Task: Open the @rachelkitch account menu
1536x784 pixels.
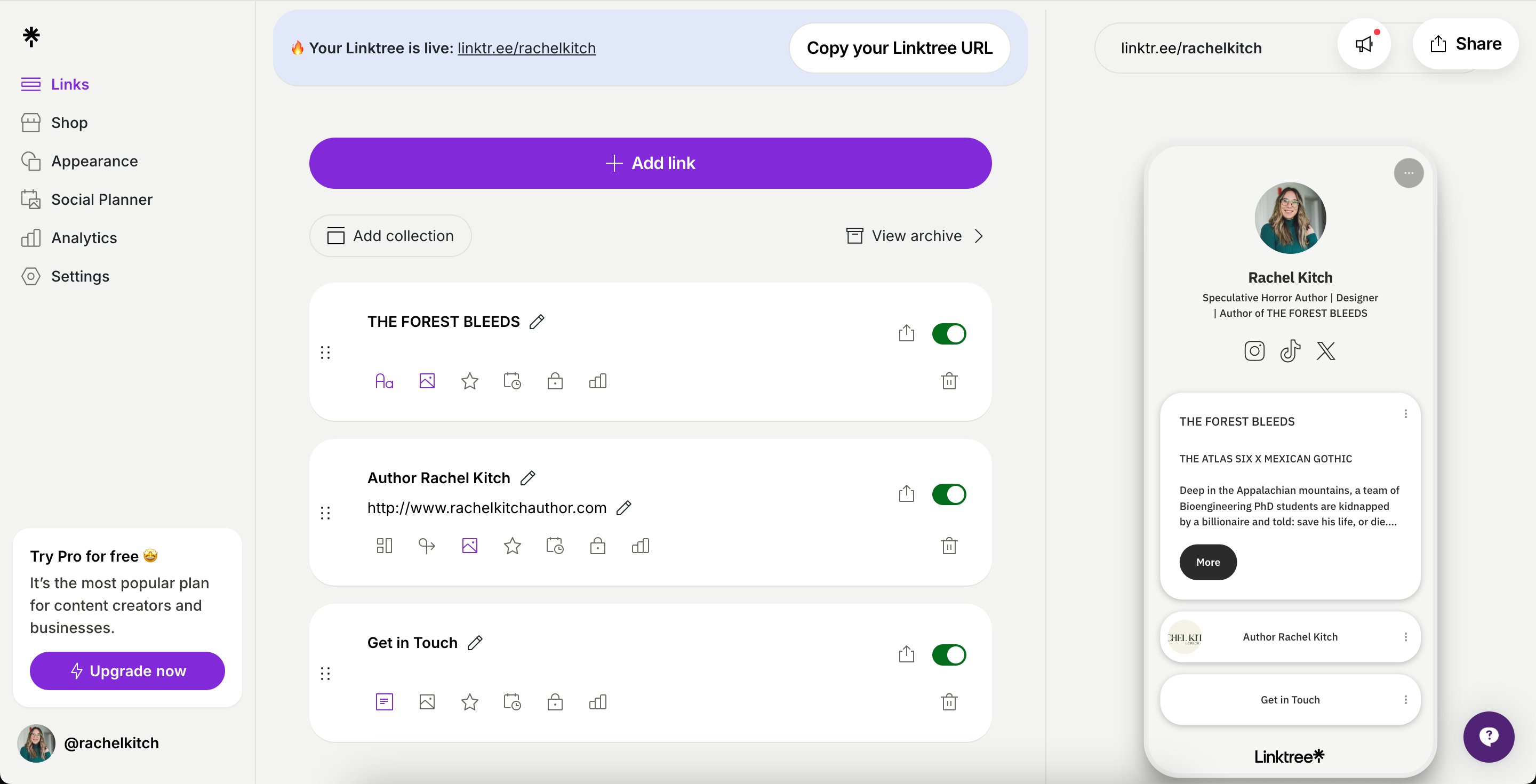Action: pyautogui.click(x=89, y=743)
